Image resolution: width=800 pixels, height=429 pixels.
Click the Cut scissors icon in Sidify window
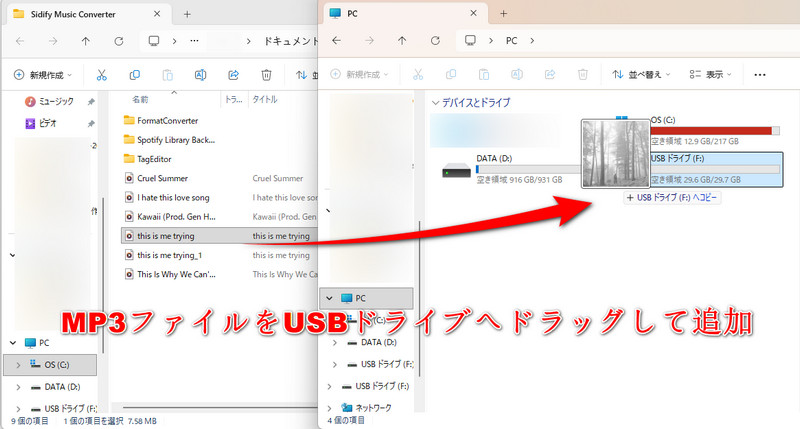pyautogui.click(x=102, y=75)
